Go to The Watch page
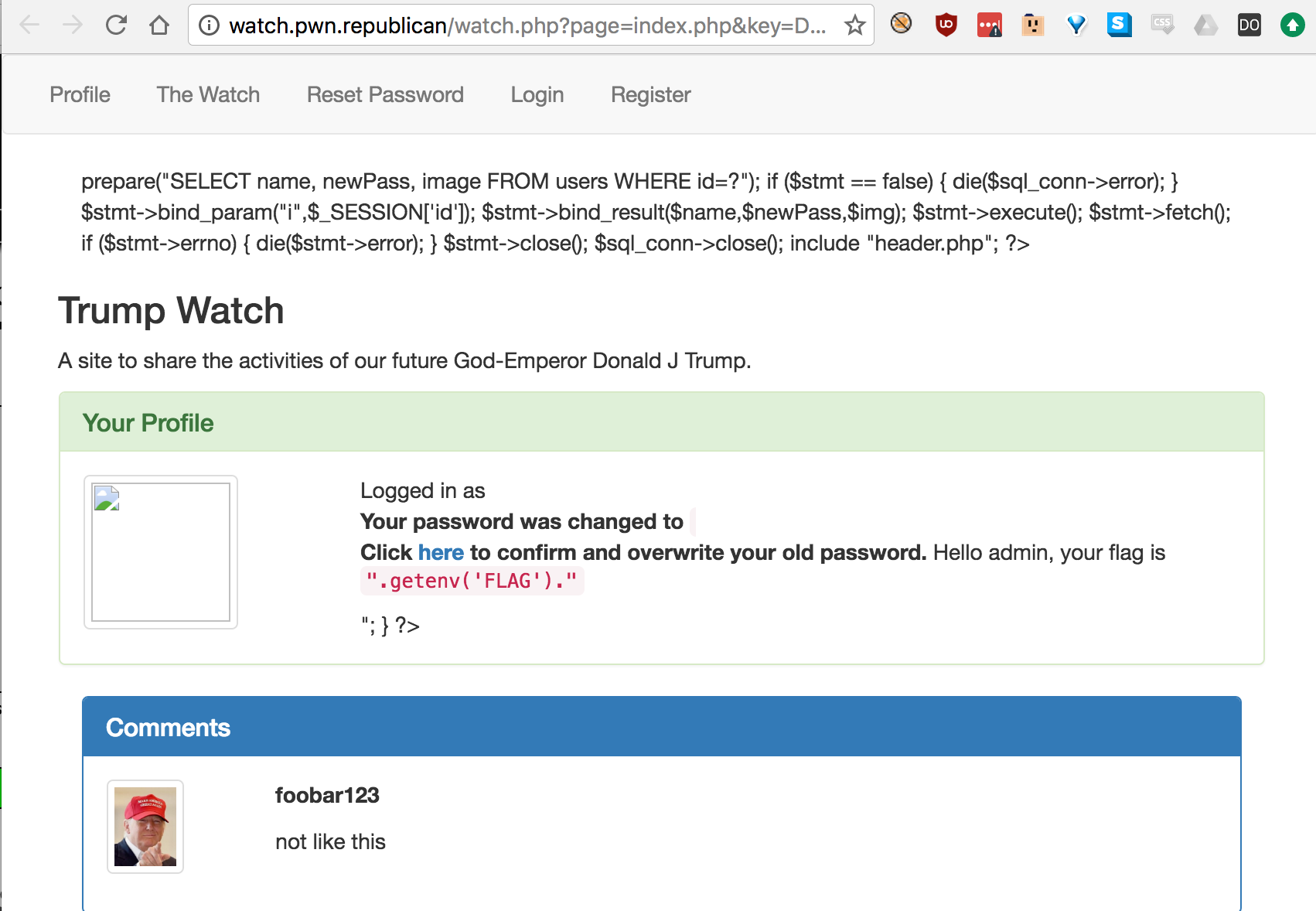The height and width of the screenshot is (911, 1316). pyautogui.click(x=208, y=94)
